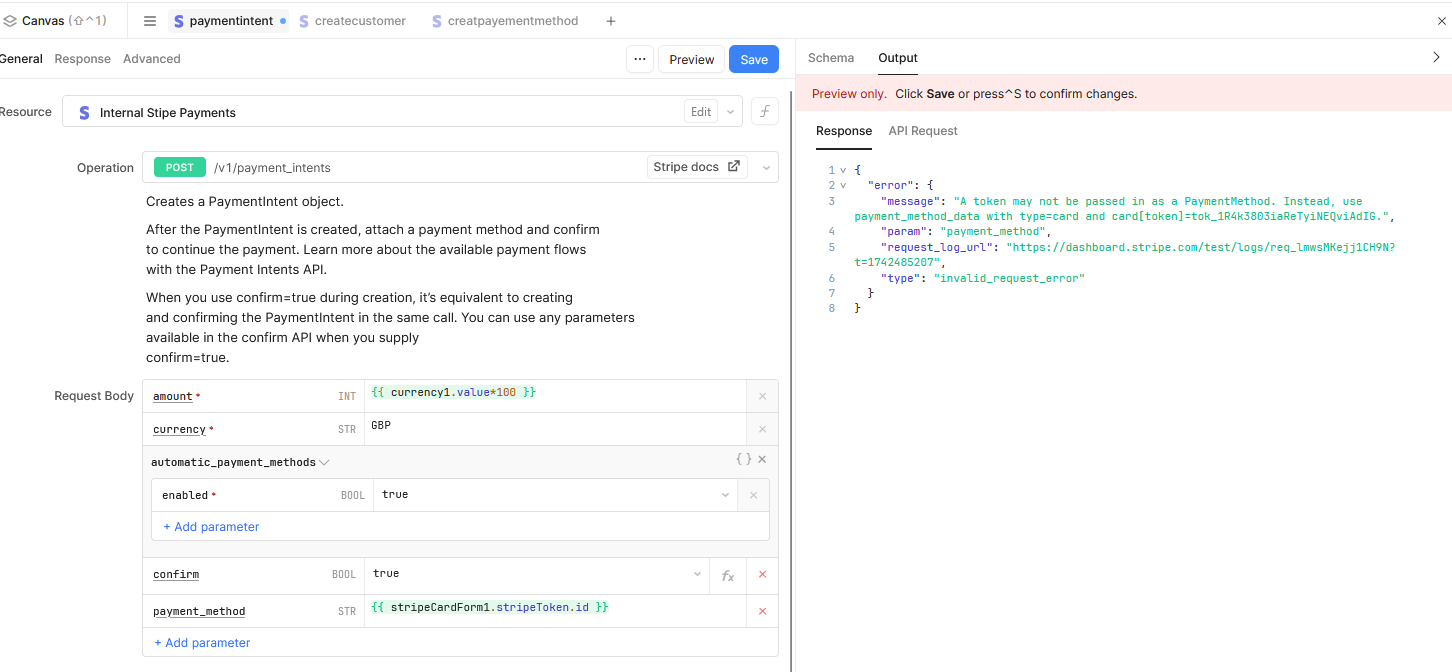Collapse the right Schema/Output panel using the arrow
Image resolution: width=1452 pixels, height=672 pixels.
1436,58
